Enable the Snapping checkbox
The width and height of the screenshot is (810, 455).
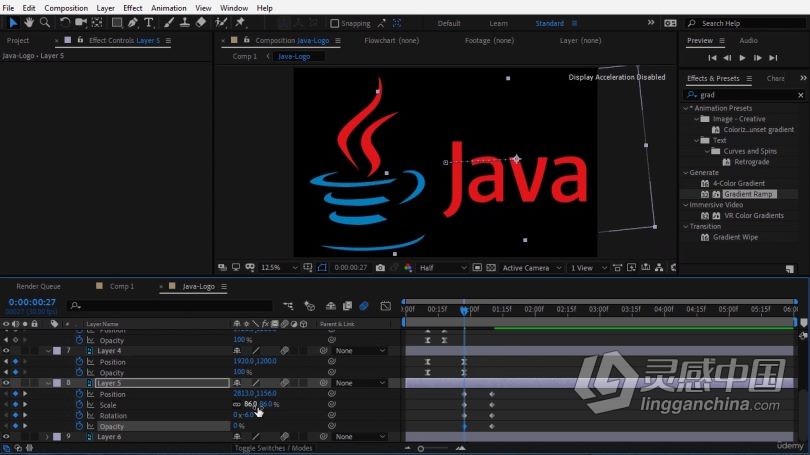334,23
